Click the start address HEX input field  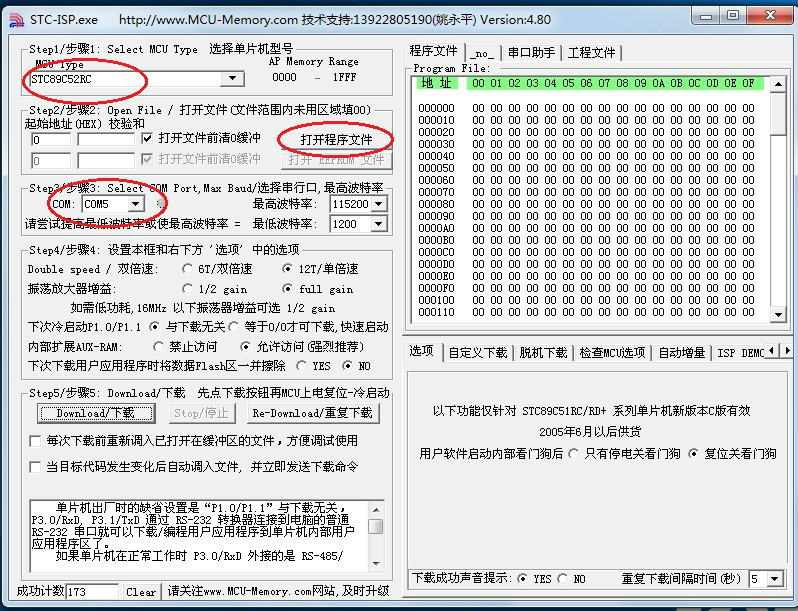pos(48,140)
